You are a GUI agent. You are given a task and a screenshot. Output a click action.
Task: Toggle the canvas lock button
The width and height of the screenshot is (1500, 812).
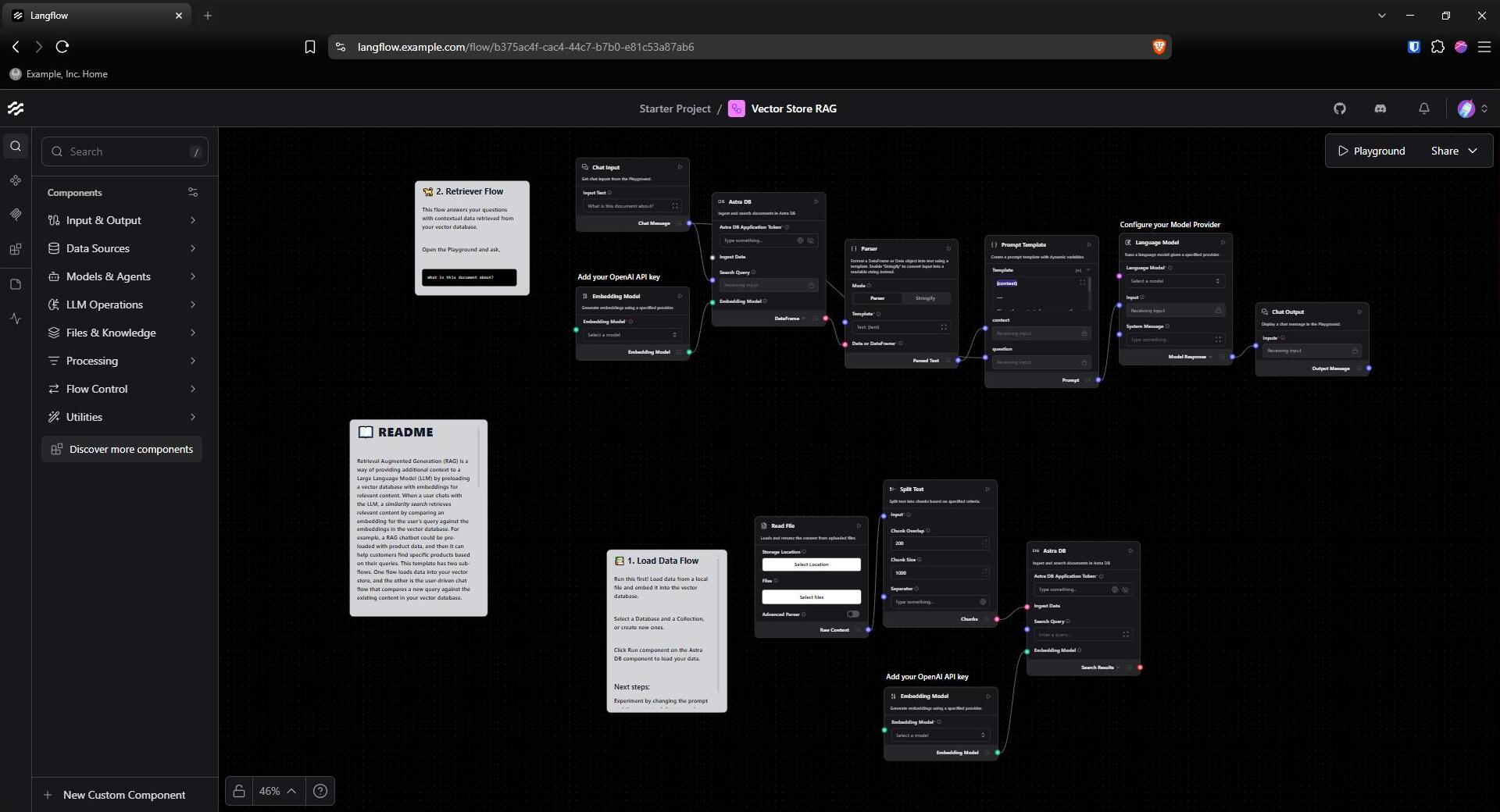click(239, 791)
